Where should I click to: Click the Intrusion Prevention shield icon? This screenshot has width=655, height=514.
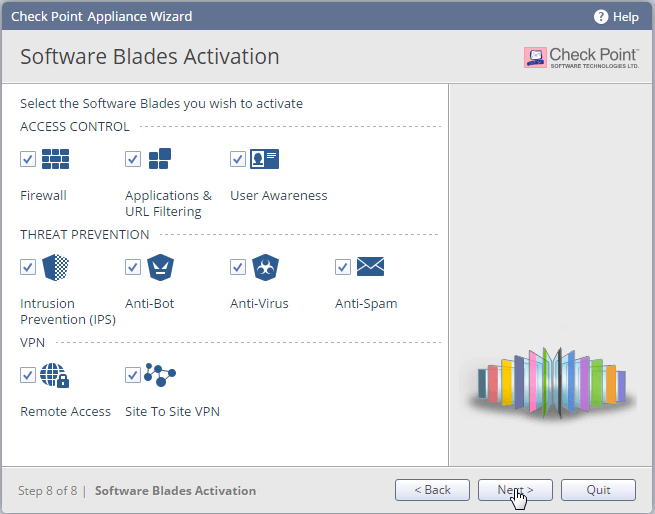(56, 267)
